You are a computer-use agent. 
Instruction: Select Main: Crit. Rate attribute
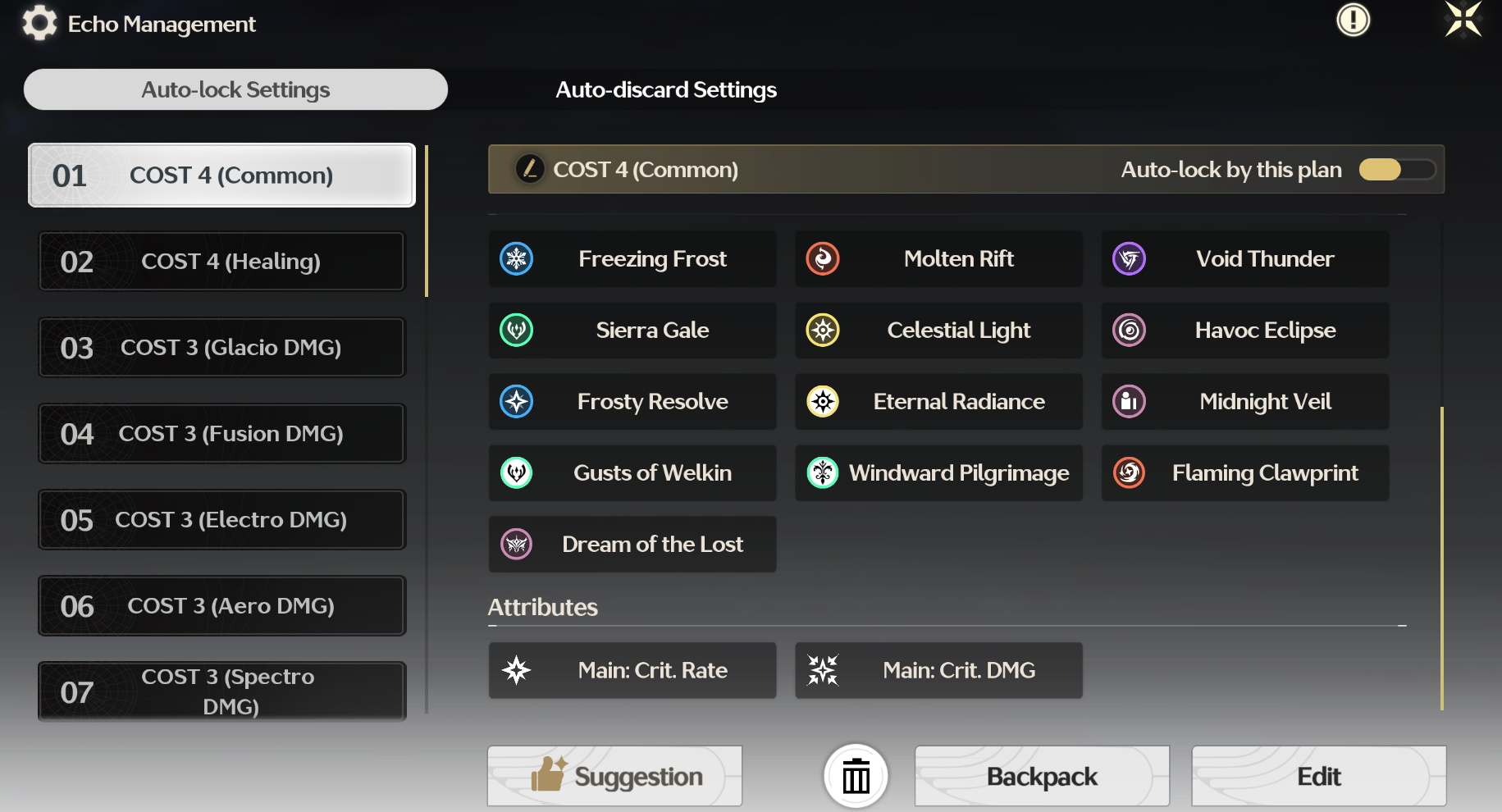click(x=632, y=671)
